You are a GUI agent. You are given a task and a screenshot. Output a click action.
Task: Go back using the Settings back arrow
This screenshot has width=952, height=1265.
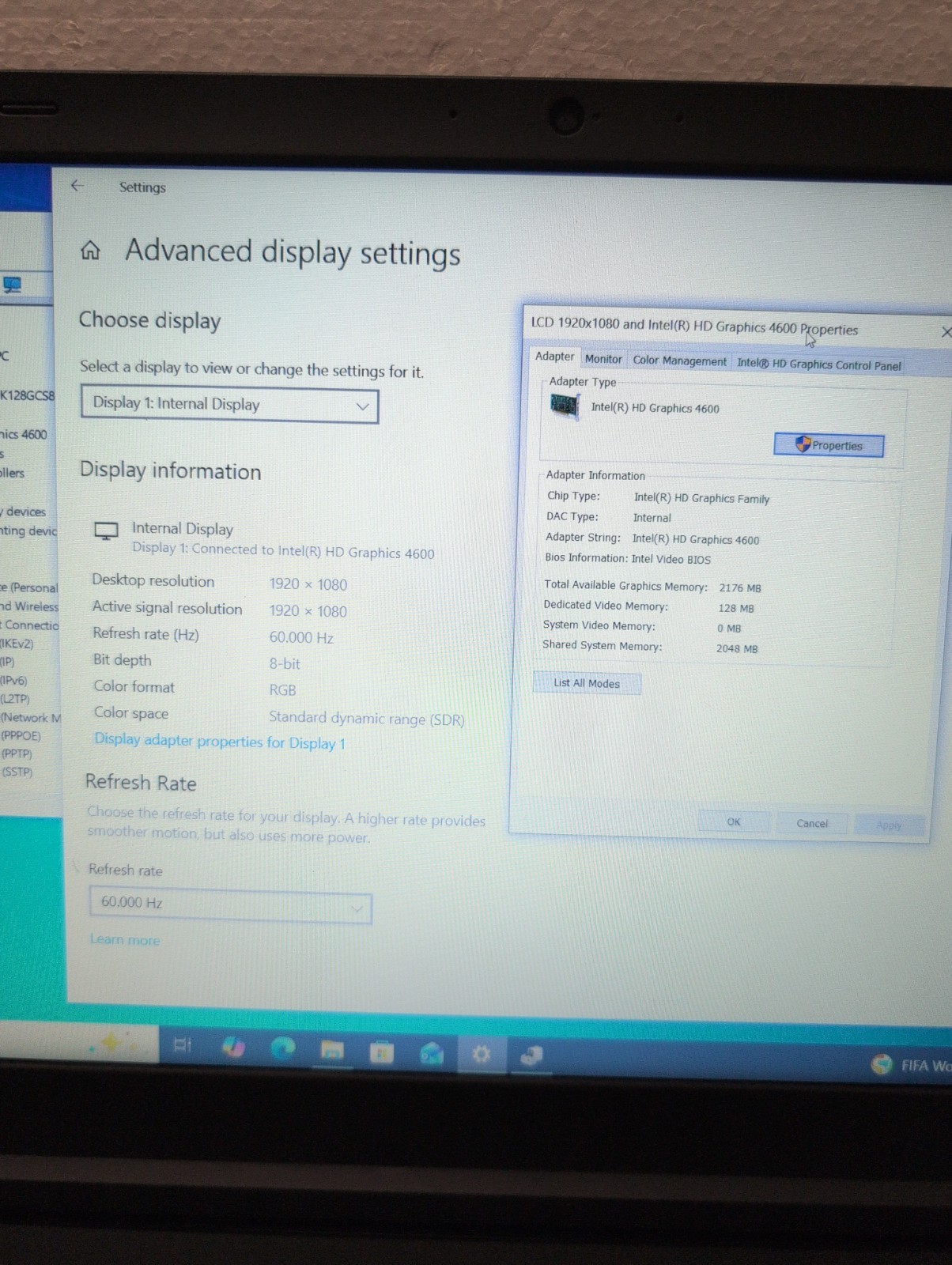point(77,186)
